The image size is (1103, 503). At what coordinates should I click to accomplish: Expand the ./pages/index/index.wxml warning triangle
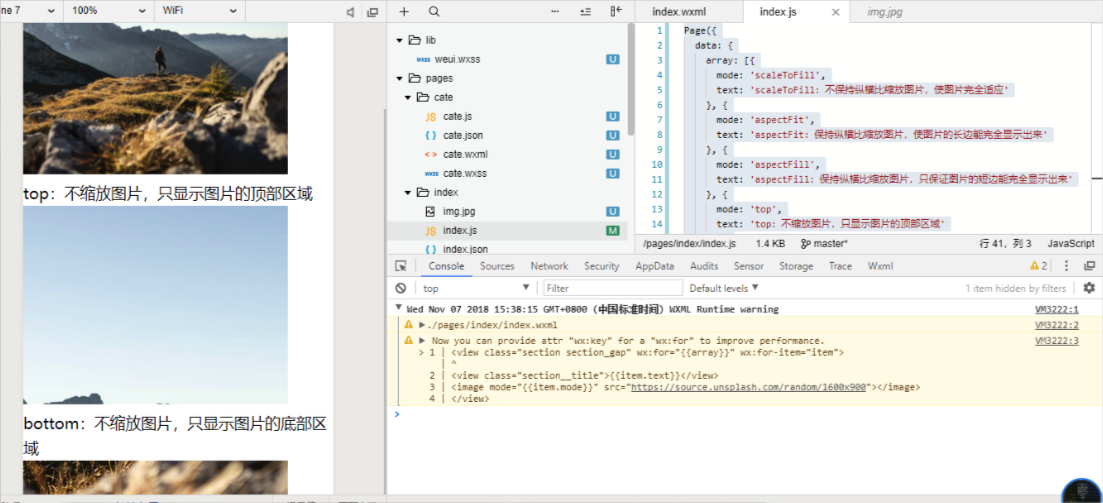(x=422, y=325)
